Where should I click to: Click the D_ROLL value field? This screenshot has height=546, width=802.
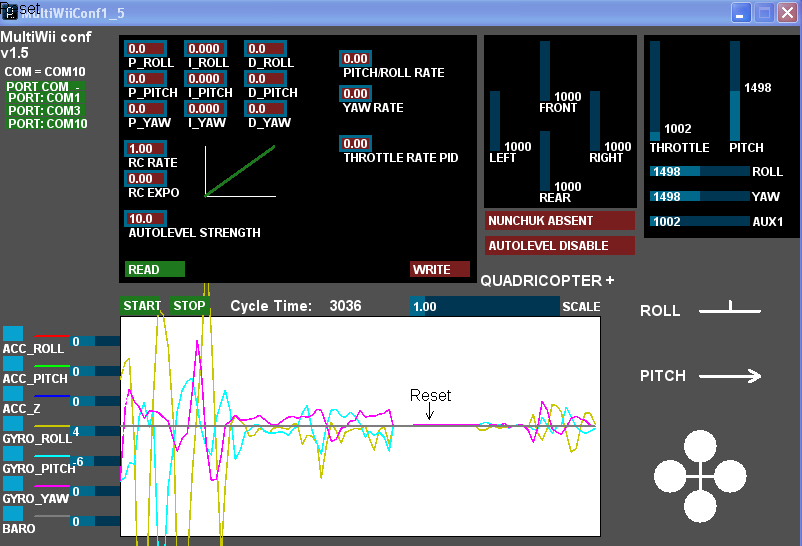[265, 49]
